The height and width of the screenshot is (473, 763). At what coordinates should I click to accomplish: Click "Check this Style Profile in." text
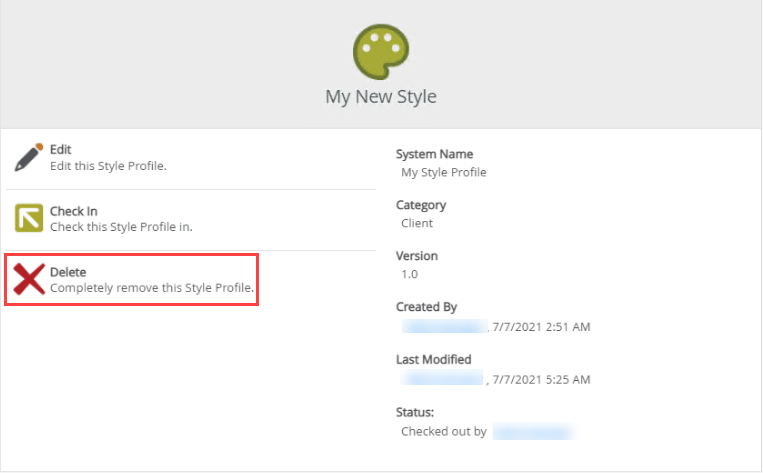click(x=121, y=227)
